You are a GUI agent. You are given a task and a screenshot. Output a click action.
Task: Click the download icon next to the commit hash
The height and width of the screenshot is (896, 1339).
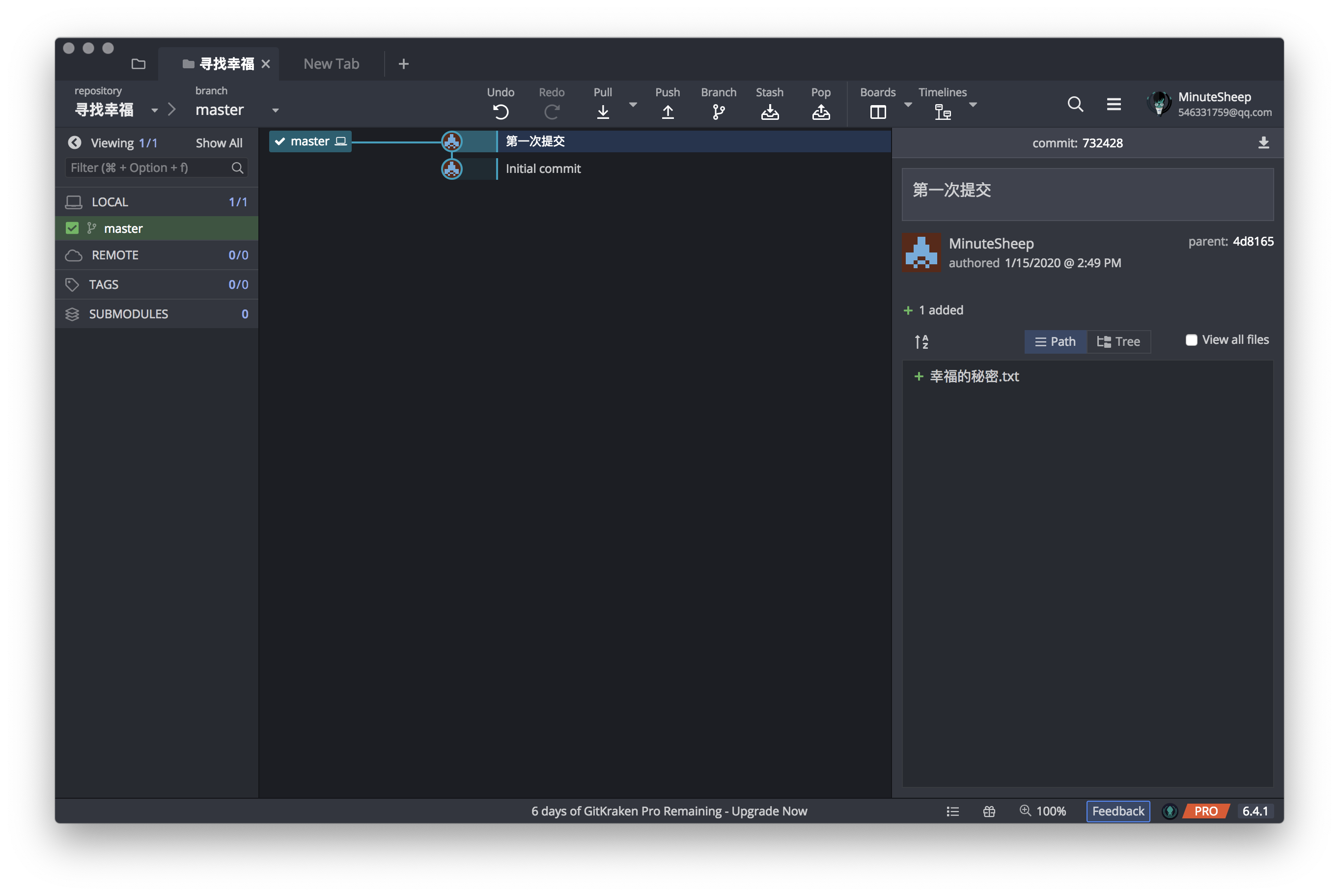[1263, 143]
